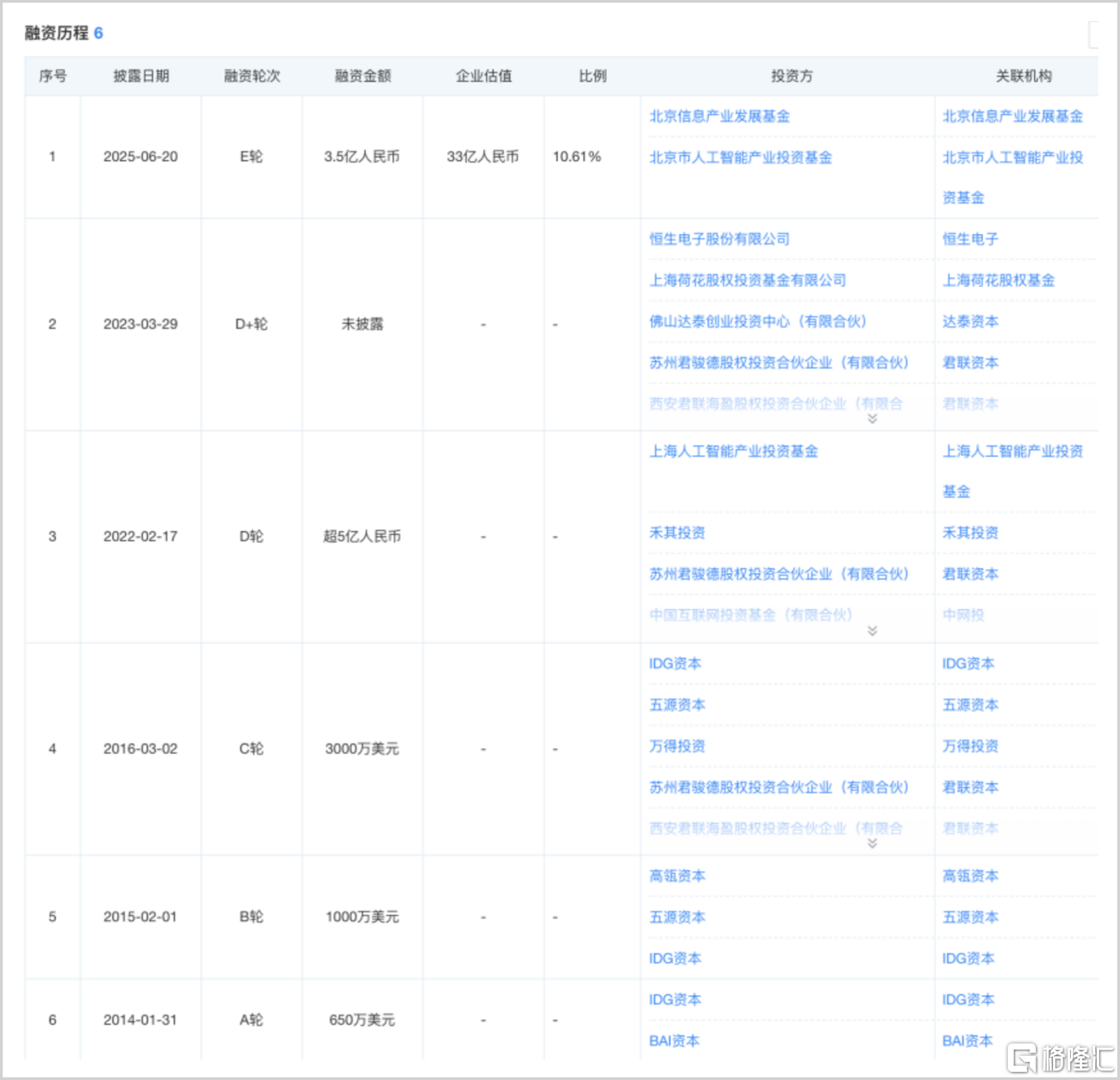Image resolution: width=1120 pixels, height=1080 pixels.
Task: Select the 融资历程 section title
Action: [x=57, y=33]
